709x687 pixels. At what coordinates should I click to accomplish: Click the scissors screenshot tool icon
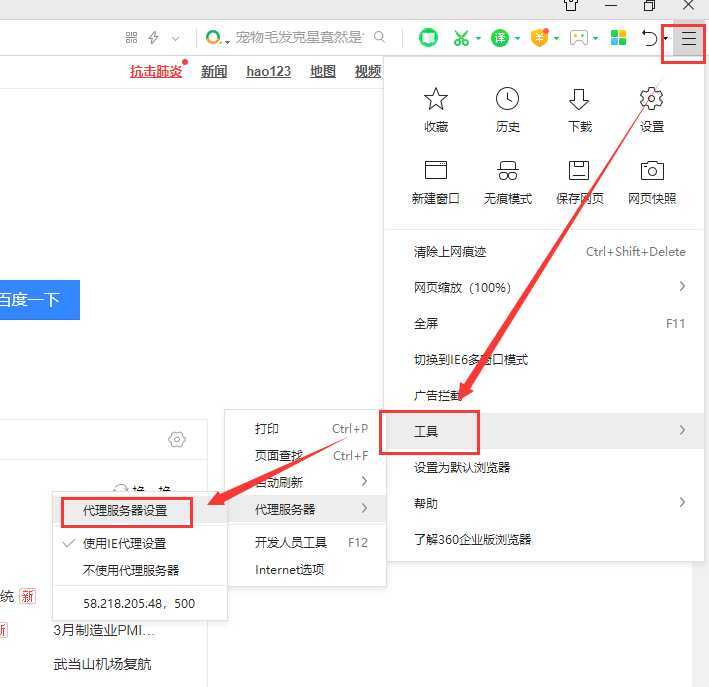(461, 38)
